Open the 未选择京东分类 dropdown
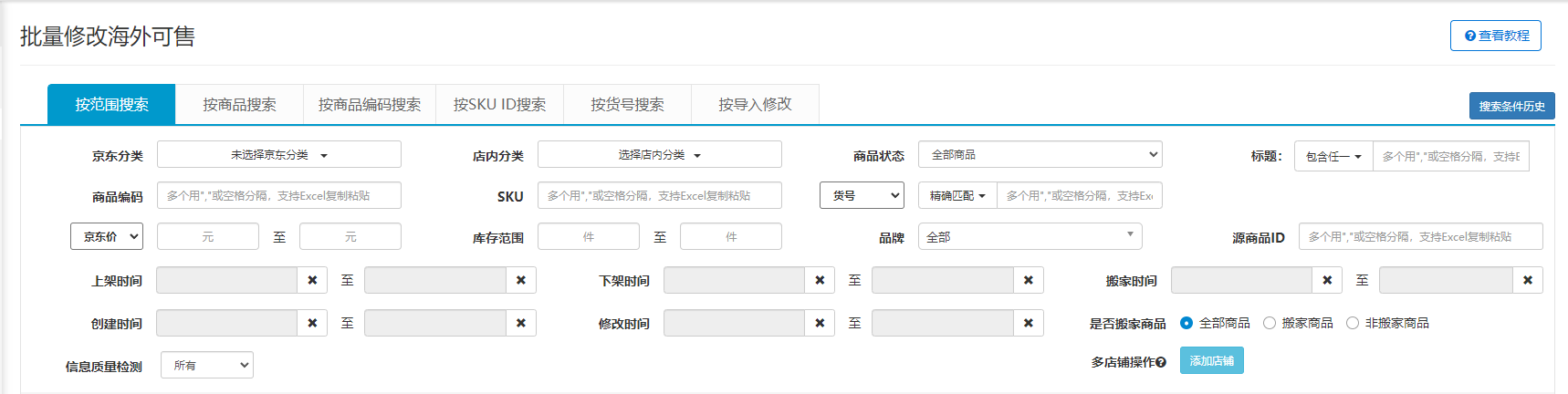The height and width of the screenshot is (394, 1568). (x=278, y=155)
